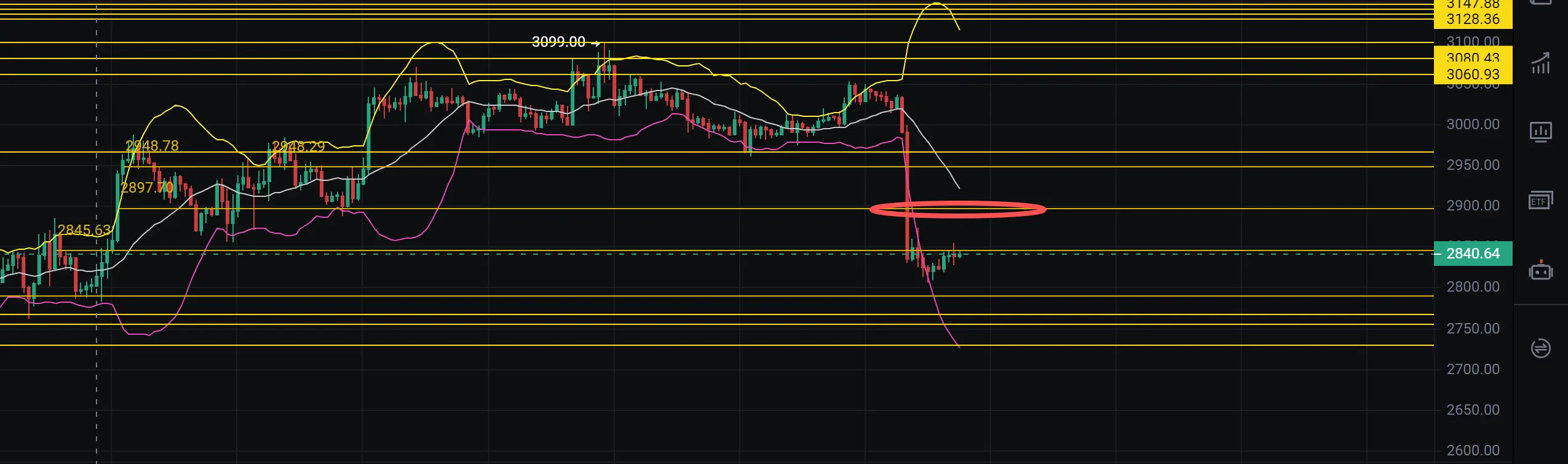
Task: Click the monitor chart icon in sidebar
Action: (x=1540, y=132)
